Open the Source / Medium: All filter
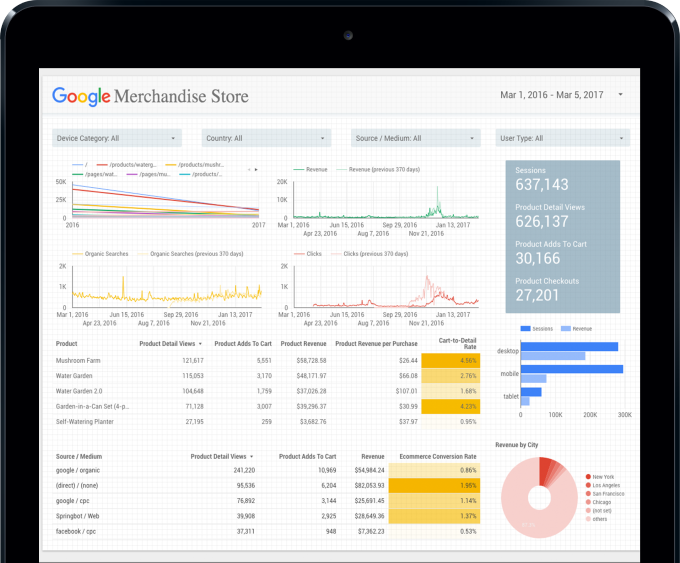The height and width of the screenshot is (563, 680). point(415,138)
